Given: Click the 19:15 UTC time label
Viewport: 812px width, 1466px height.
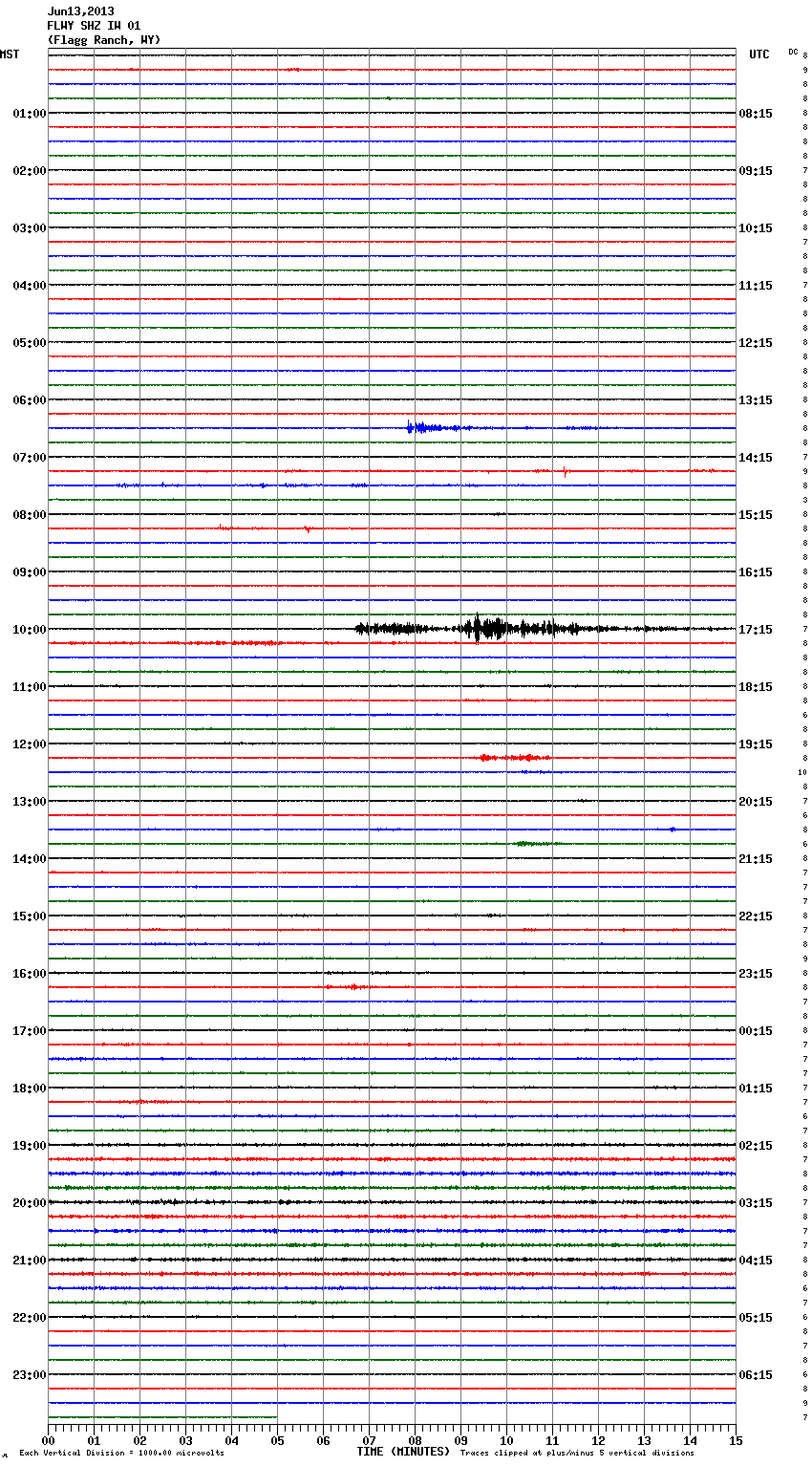Looking at the screenshot, I should click(756, 744).
